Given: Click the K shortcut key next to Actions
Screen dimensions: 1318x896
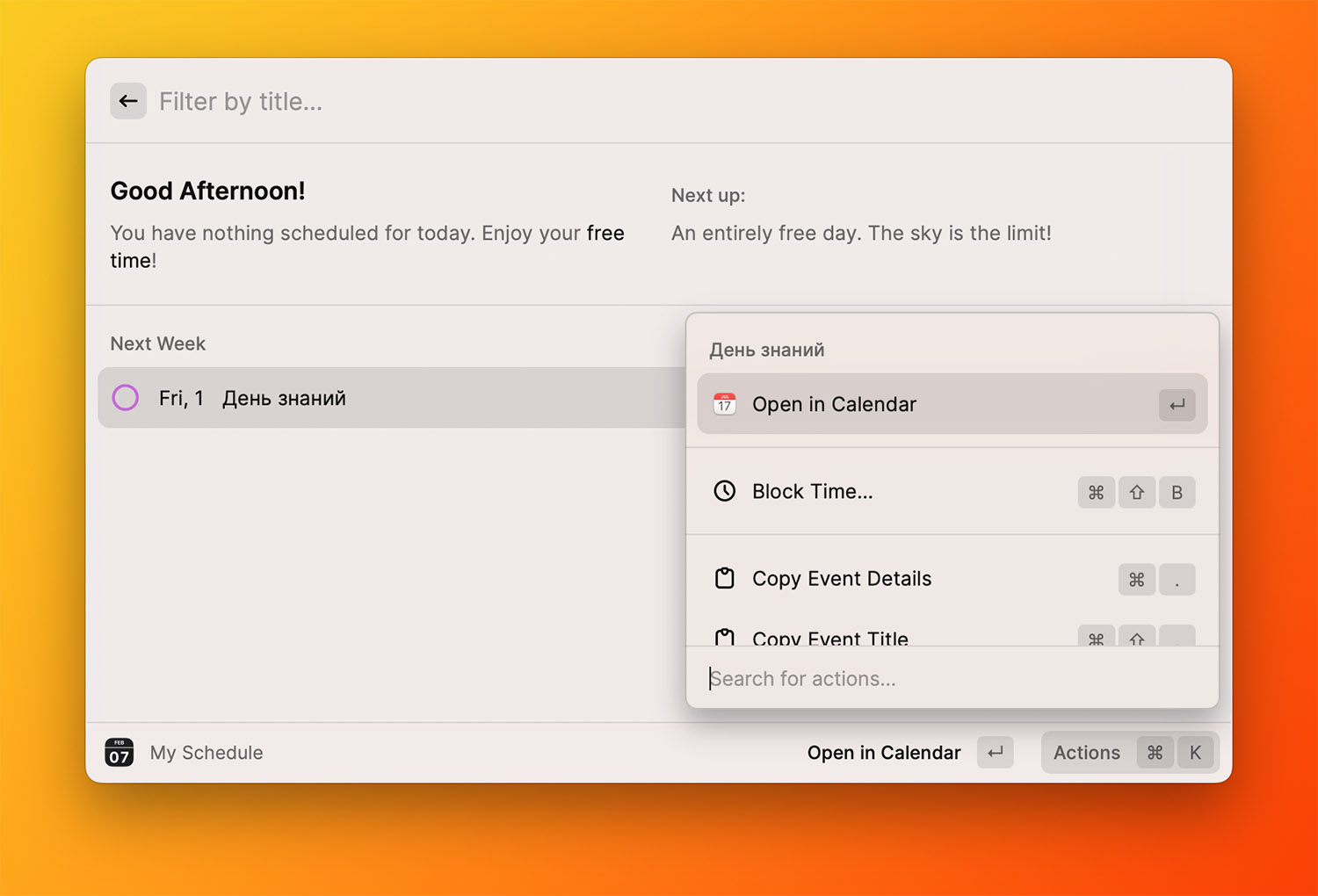Looking at the screenshot, I should click(x=1195, y=753).
